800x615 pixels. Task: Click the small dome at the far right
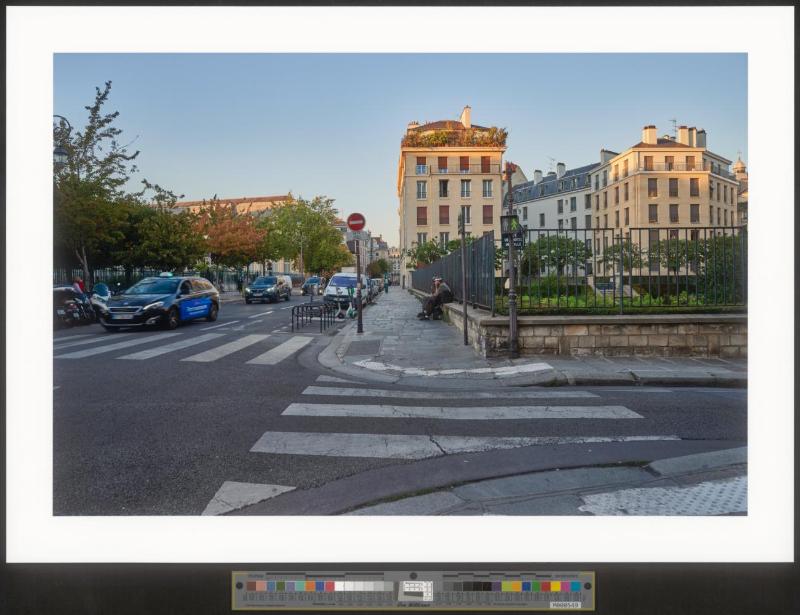pyautogui.click(x=739, y=165)
